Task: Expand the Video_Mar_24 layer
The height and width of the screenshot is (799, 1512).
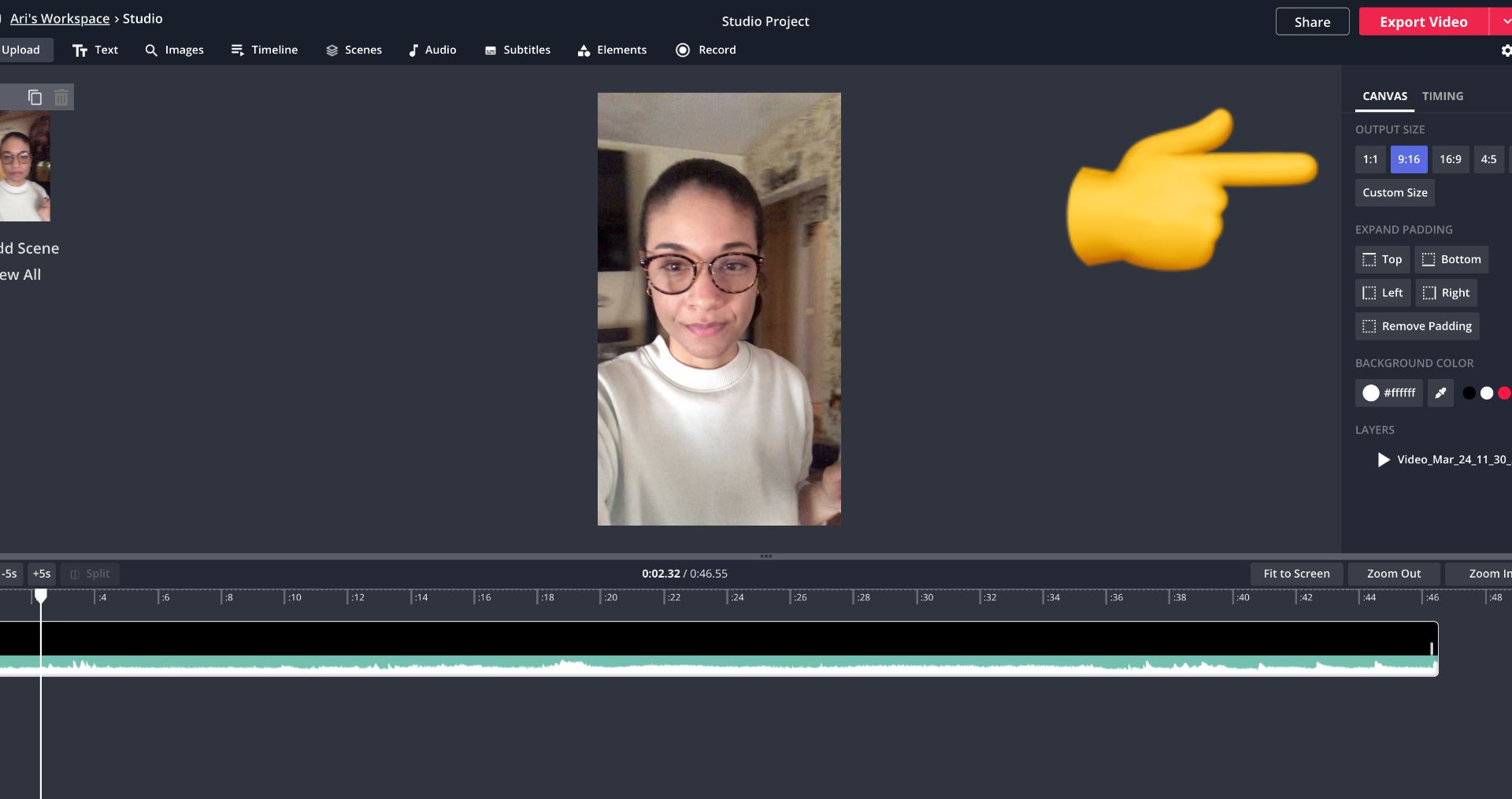Action: pyautogui.click(x=1384, y=459)
